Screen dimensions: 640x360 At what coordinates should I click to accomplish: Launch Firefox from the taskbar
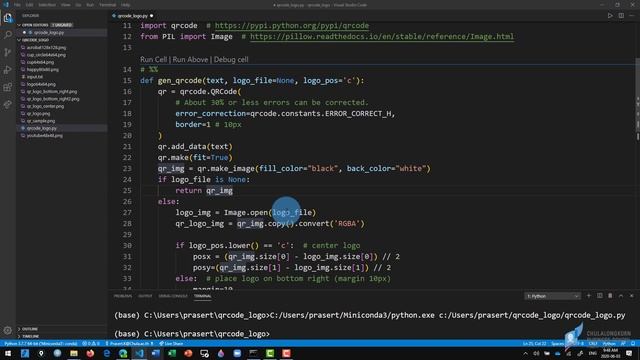90,353
